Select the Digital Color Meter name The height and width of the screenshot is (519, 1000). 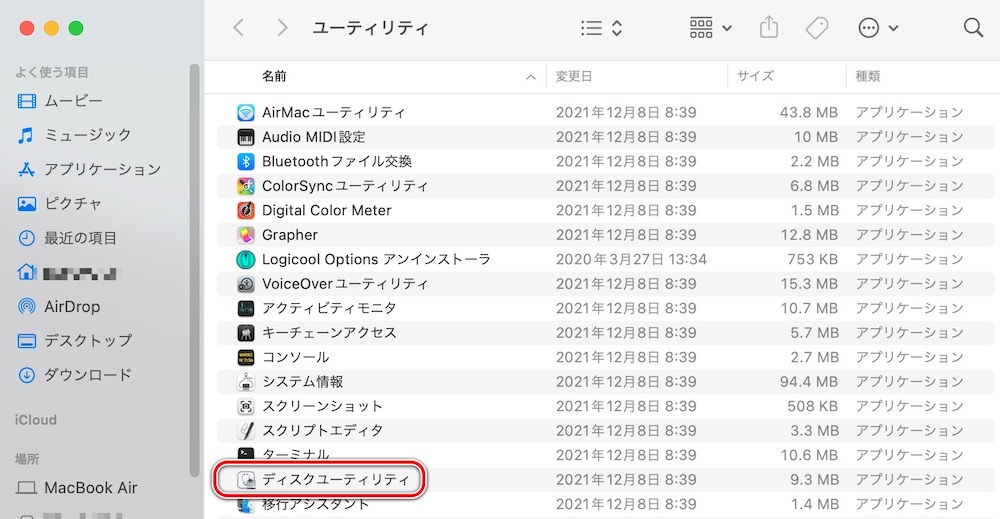(x=327, y=210)
